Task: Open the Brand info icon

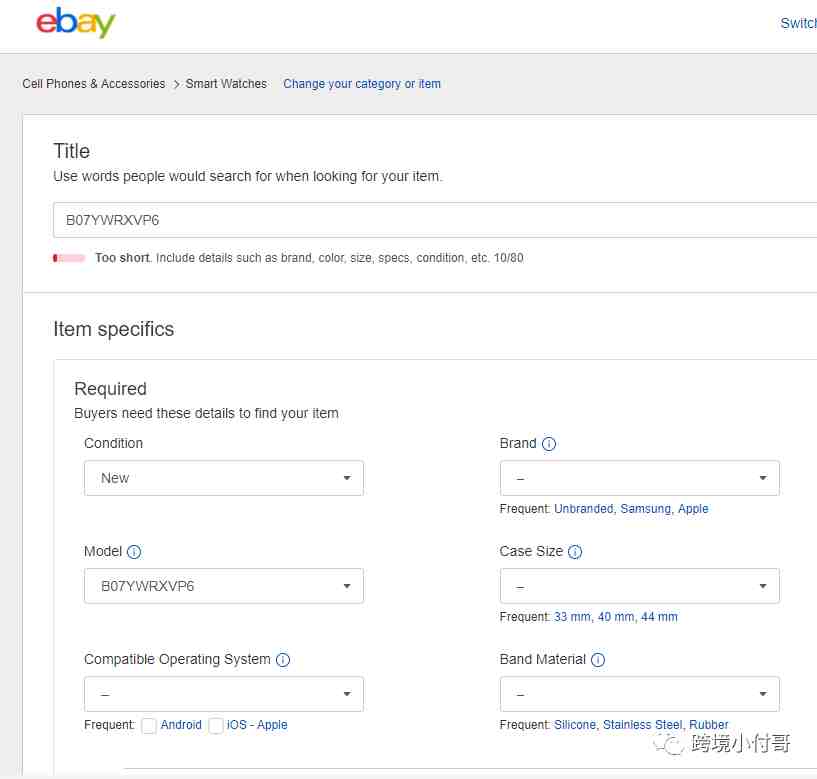Action: tap(549, 444)
